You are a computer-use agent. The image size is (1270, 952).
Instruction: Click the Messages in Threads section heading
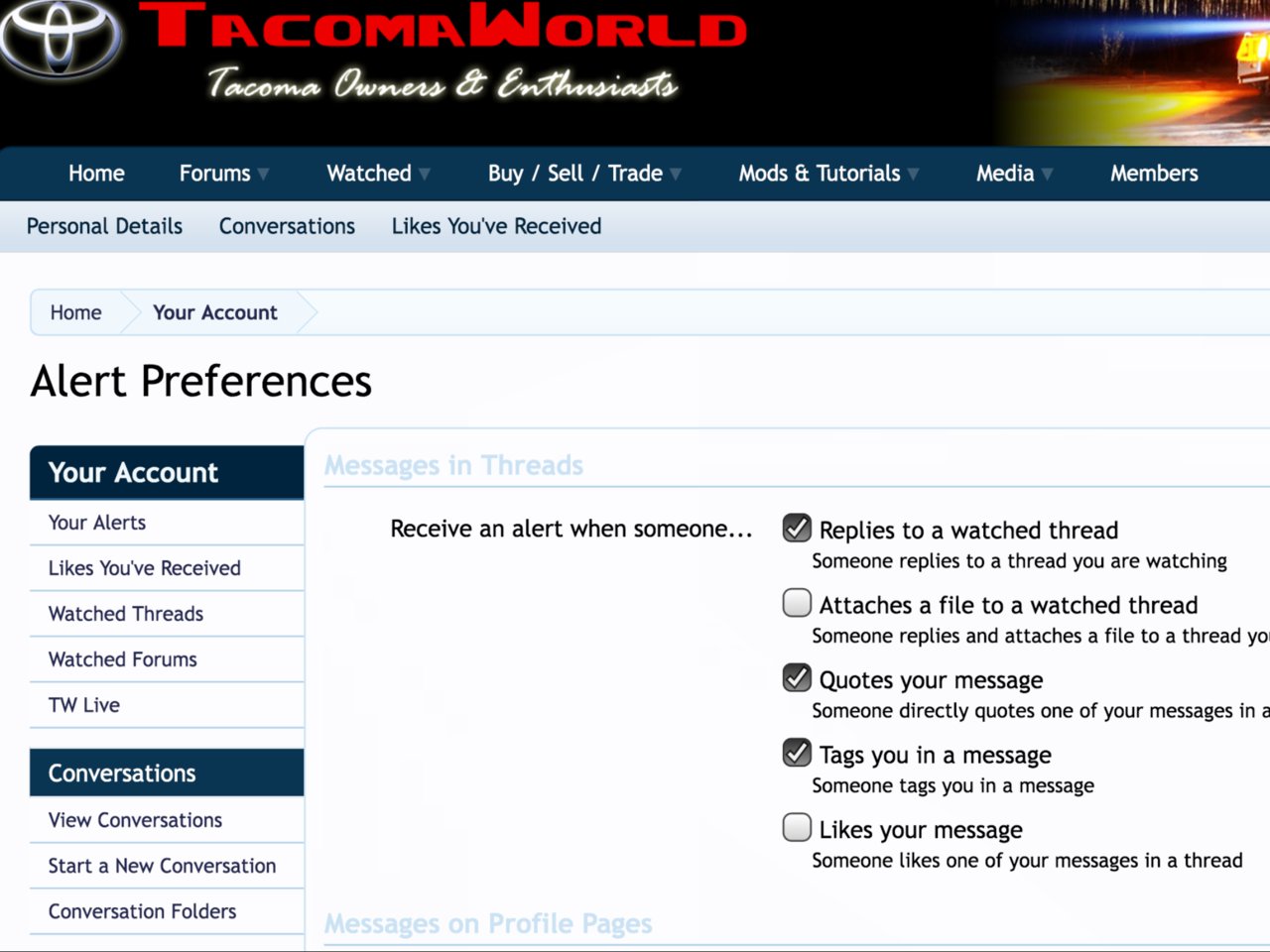click(453, 465)
